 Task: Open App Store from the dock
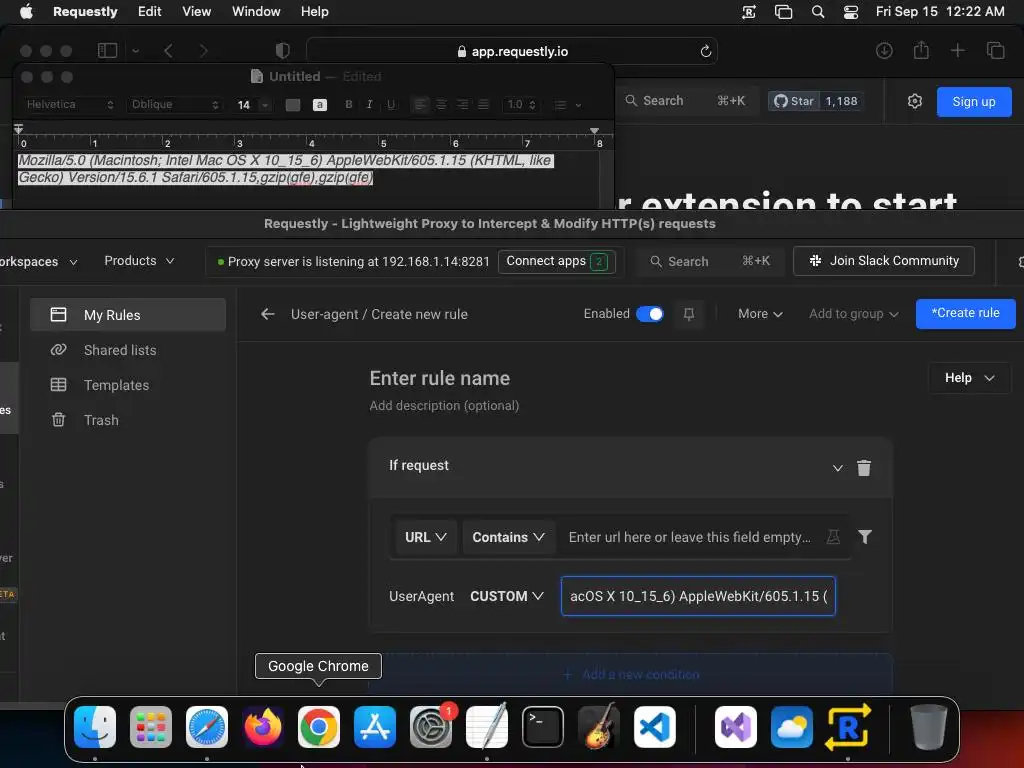375,727
